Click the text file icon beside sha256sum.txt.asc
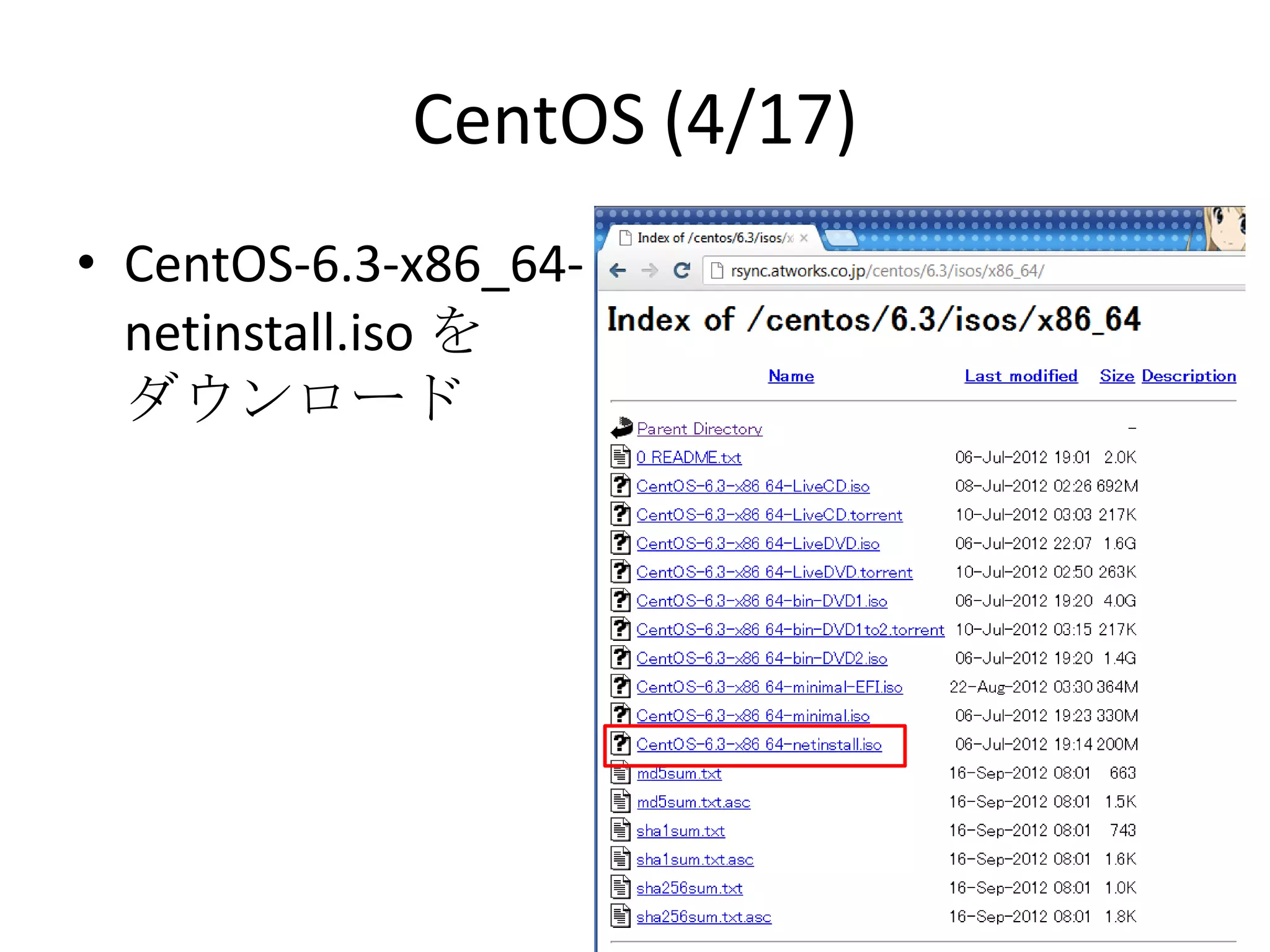The width and height of the screenshot is (1270, 952). pos(620,915)
